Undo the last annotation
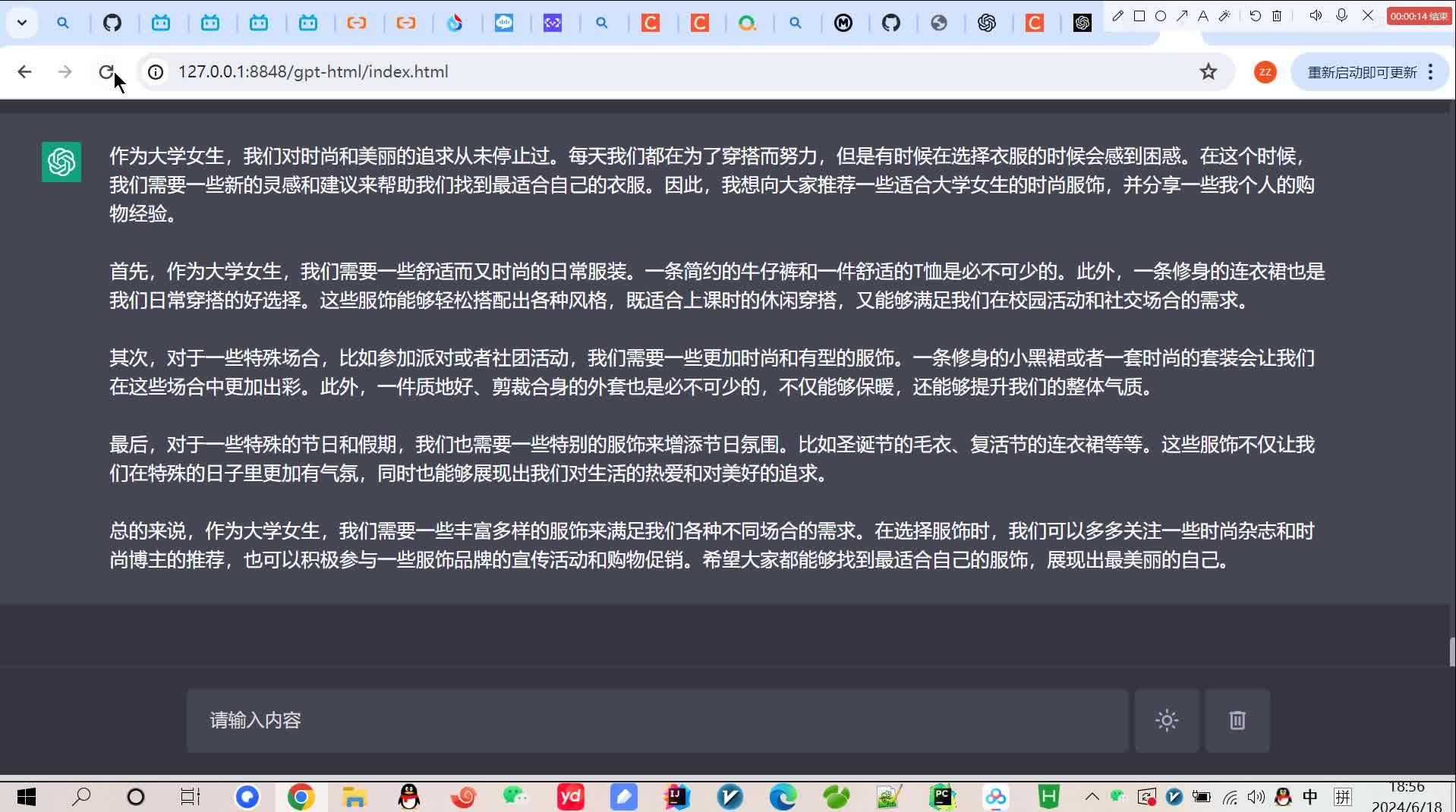Screen dimensions: 1456x812 click(x=1254, y=15)
